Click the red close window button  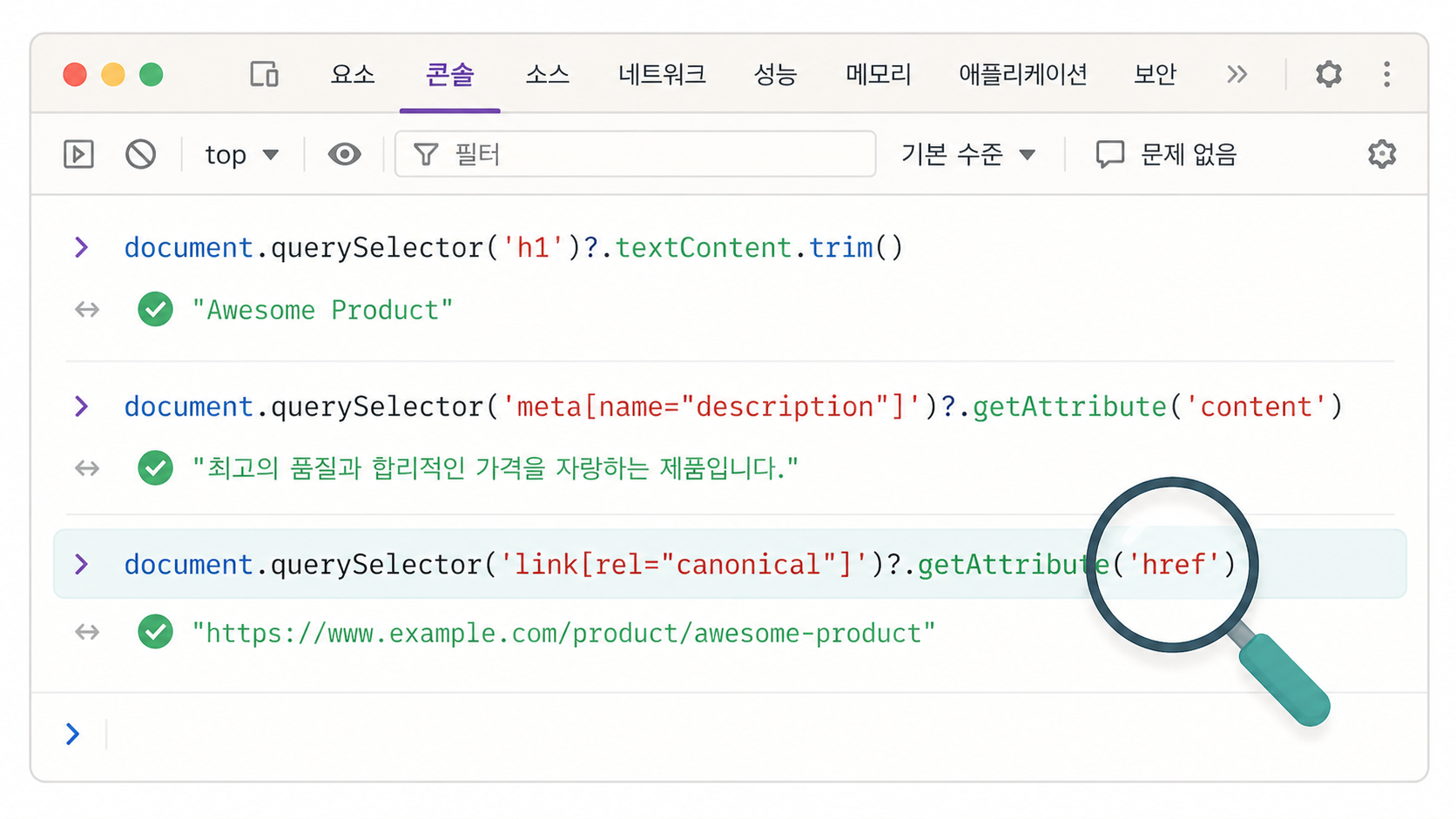75,75
